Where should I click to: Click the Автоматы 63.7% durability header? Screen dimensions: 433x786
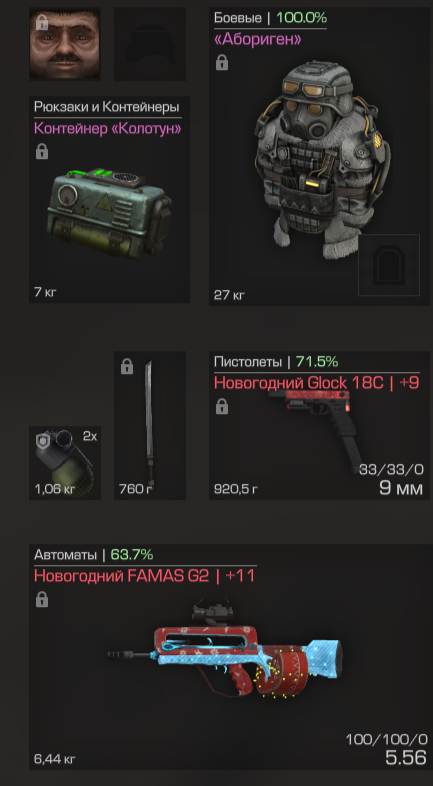tap(94, 554)
